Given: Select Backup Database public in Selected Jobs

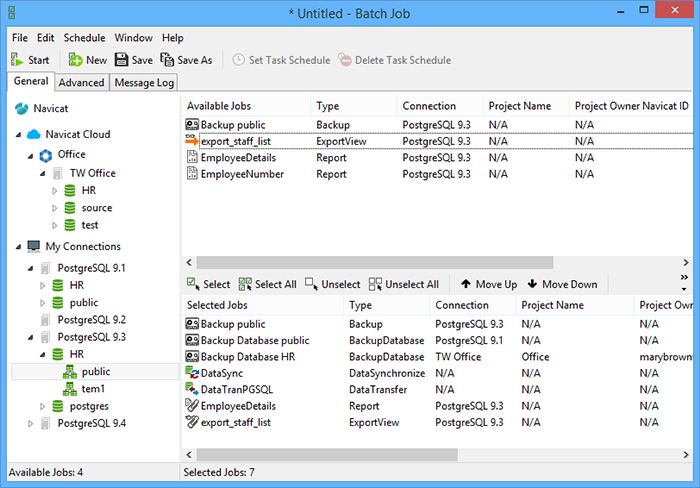Looking at the screenshot, I should click(438, 340).
